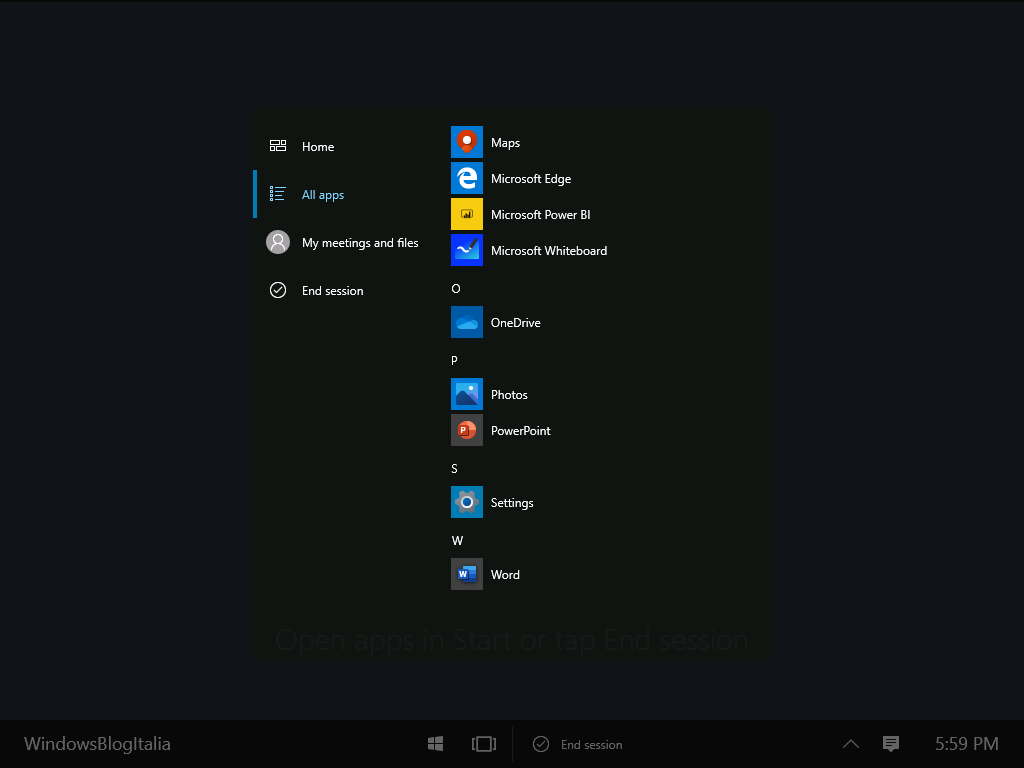Open My meetings and files

pos(345,242)
